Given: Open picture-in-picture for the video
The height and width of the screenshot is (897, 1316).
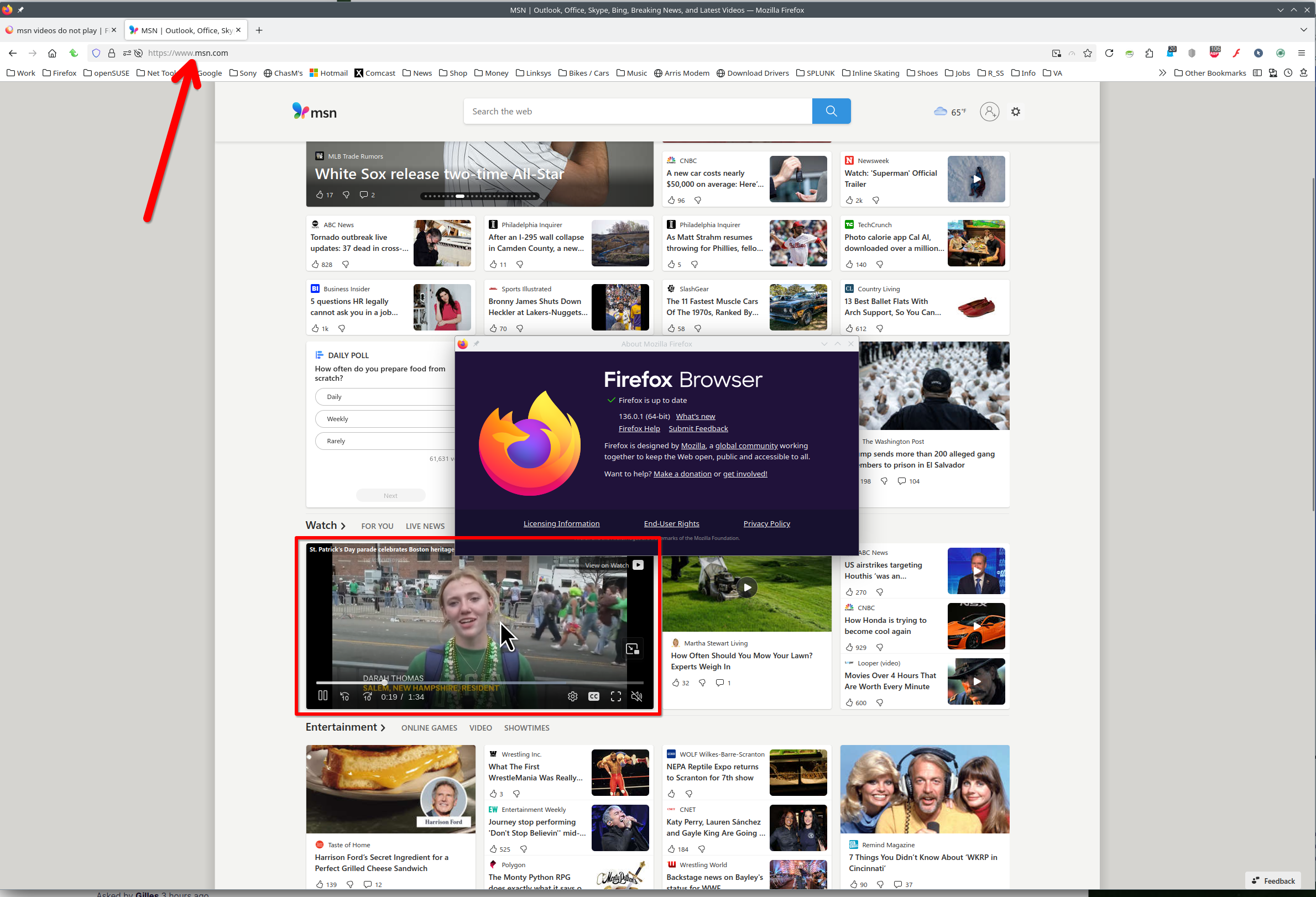Looking at the screenshot, I should 632,648.
